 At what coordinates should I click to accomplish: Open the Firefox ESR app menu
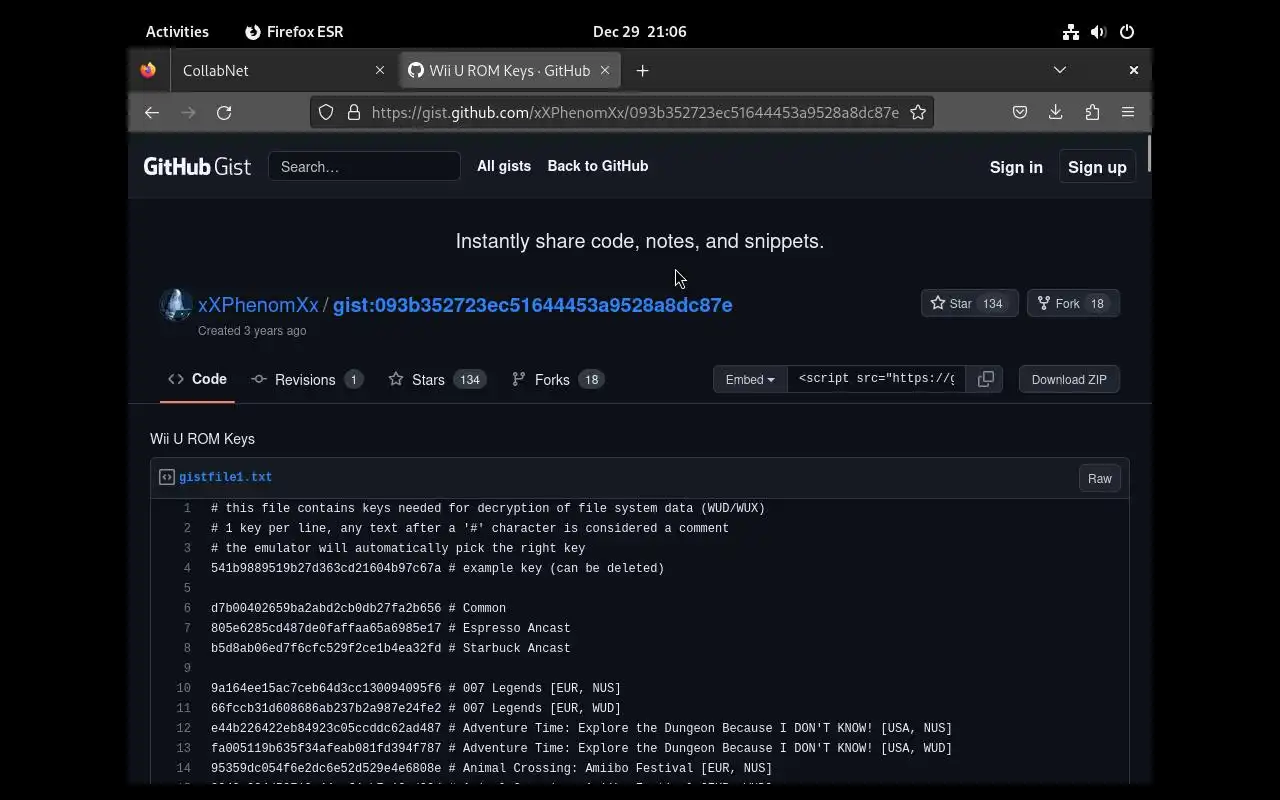click(294, 32)
